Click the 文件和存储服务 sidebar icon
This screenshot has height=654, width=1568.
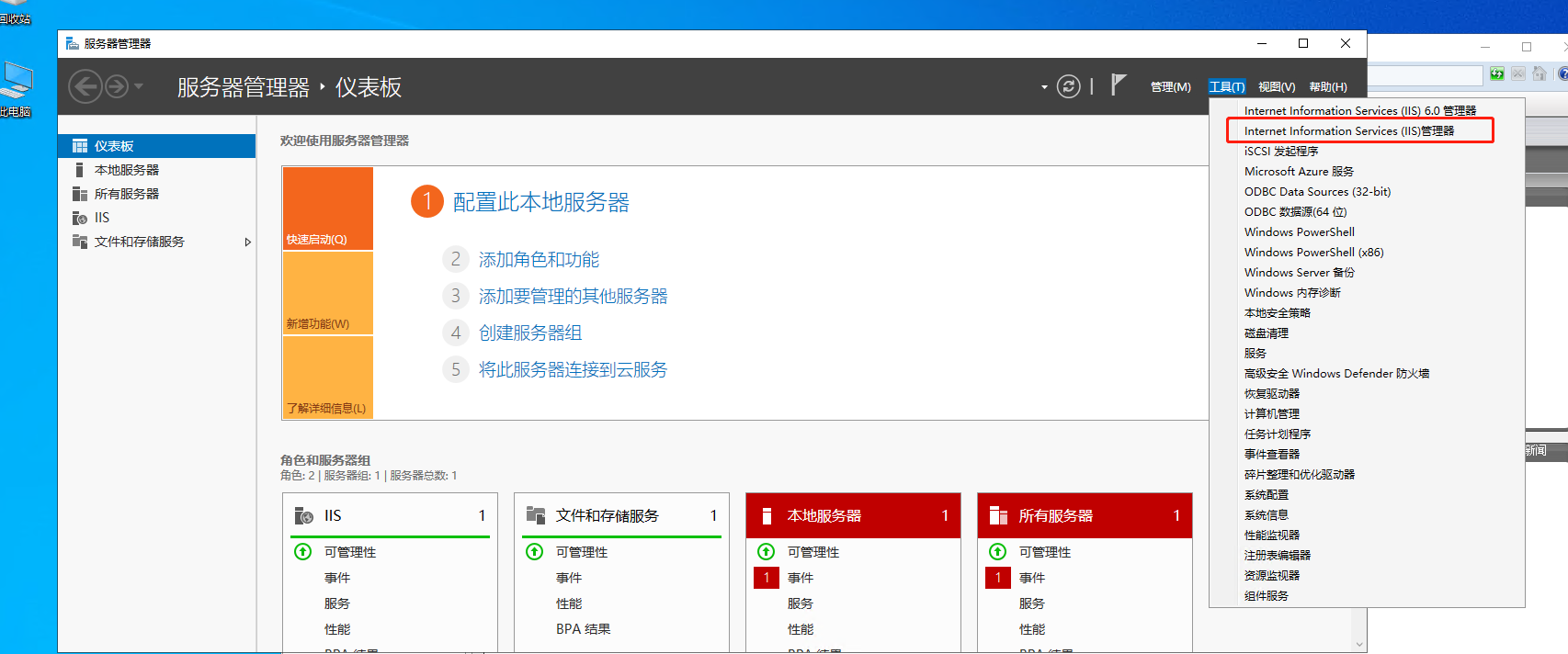[80, 242]
